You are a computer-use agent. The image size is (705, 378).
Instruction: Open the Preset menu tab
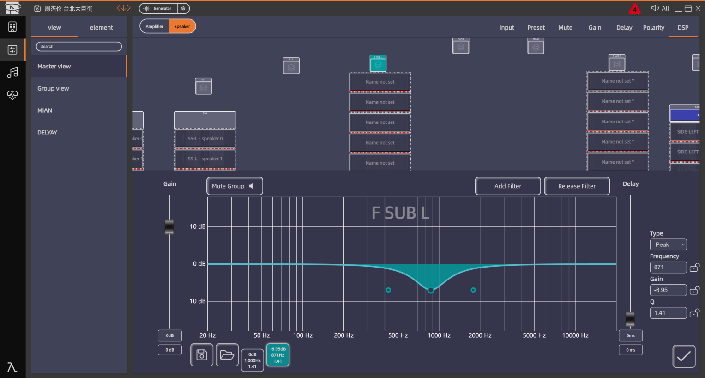point(536,28)
